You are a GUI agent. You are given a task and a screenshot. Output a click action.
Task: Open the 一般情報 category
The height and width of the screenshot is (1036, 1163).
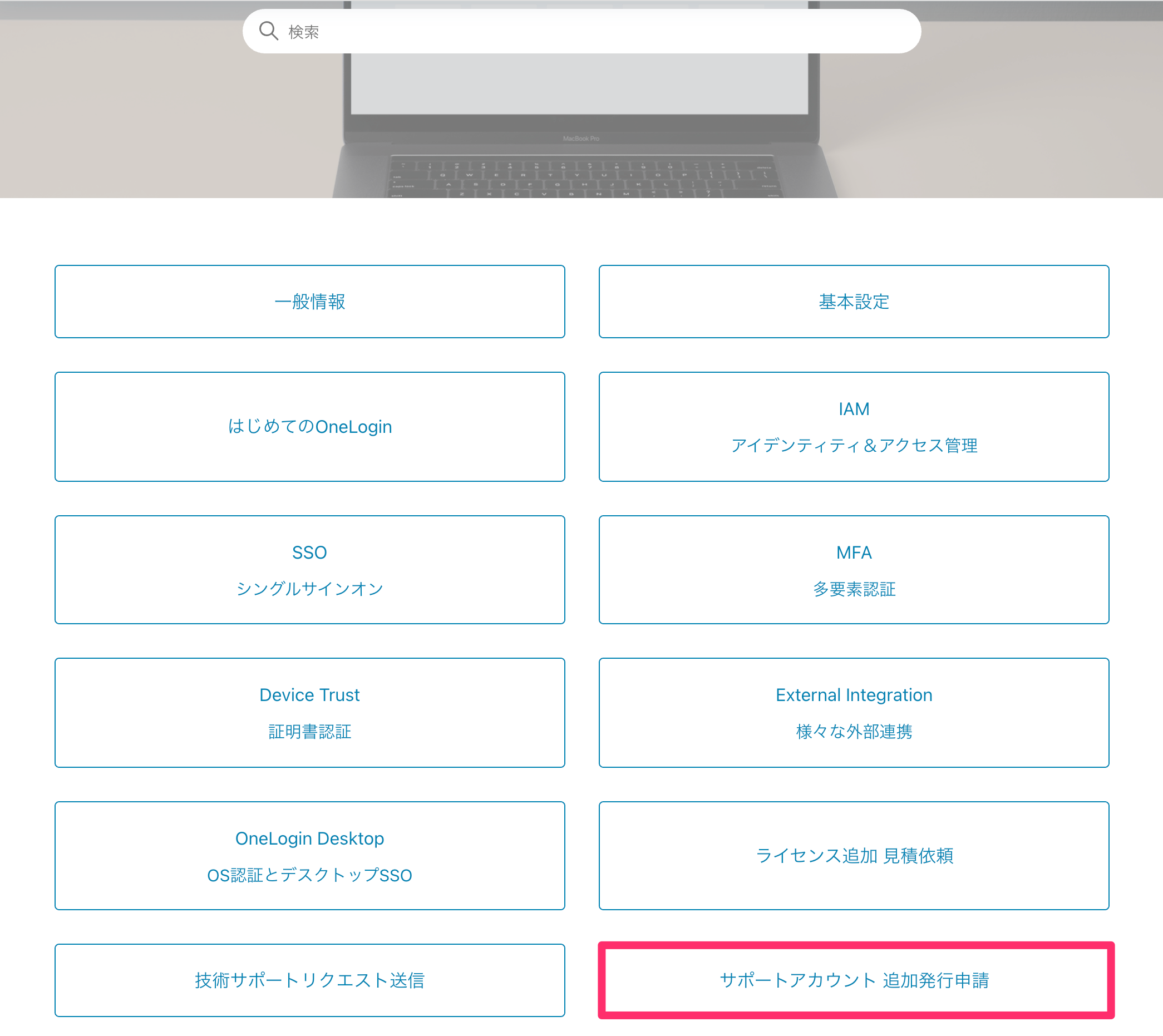[x=310, y=302]
